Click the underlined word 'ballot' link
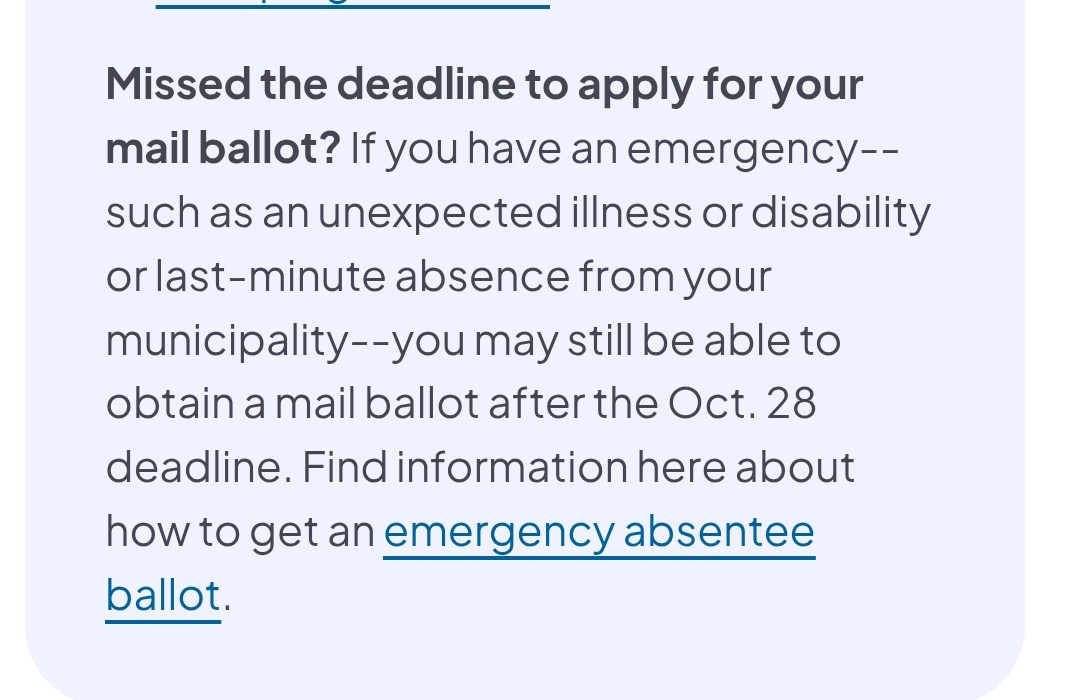 (x=162, y=596)
